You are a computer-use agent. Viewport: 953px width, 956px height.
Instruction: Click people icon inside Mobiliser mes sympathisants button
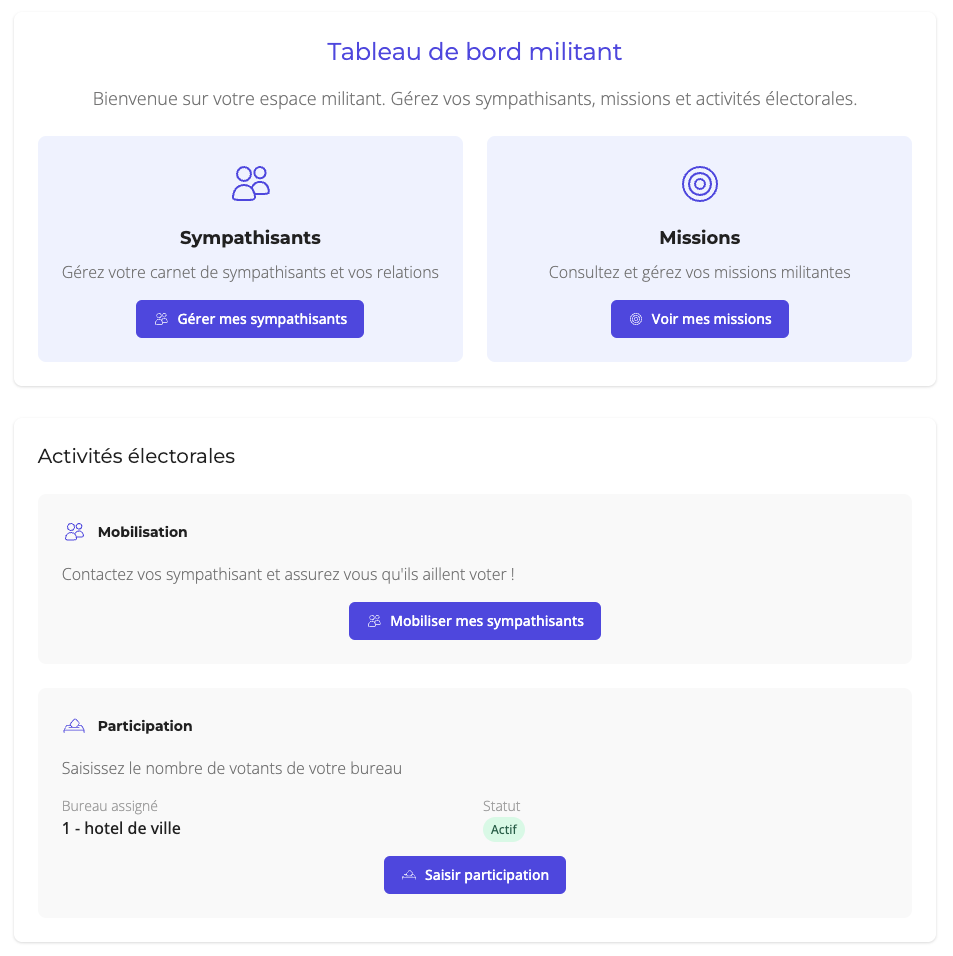tap(374, 621)
